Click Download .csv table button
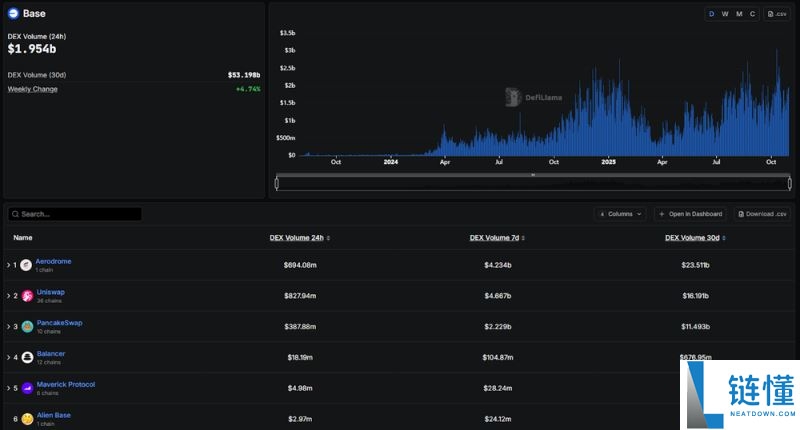The image size is (800, 430). point(762,214)
